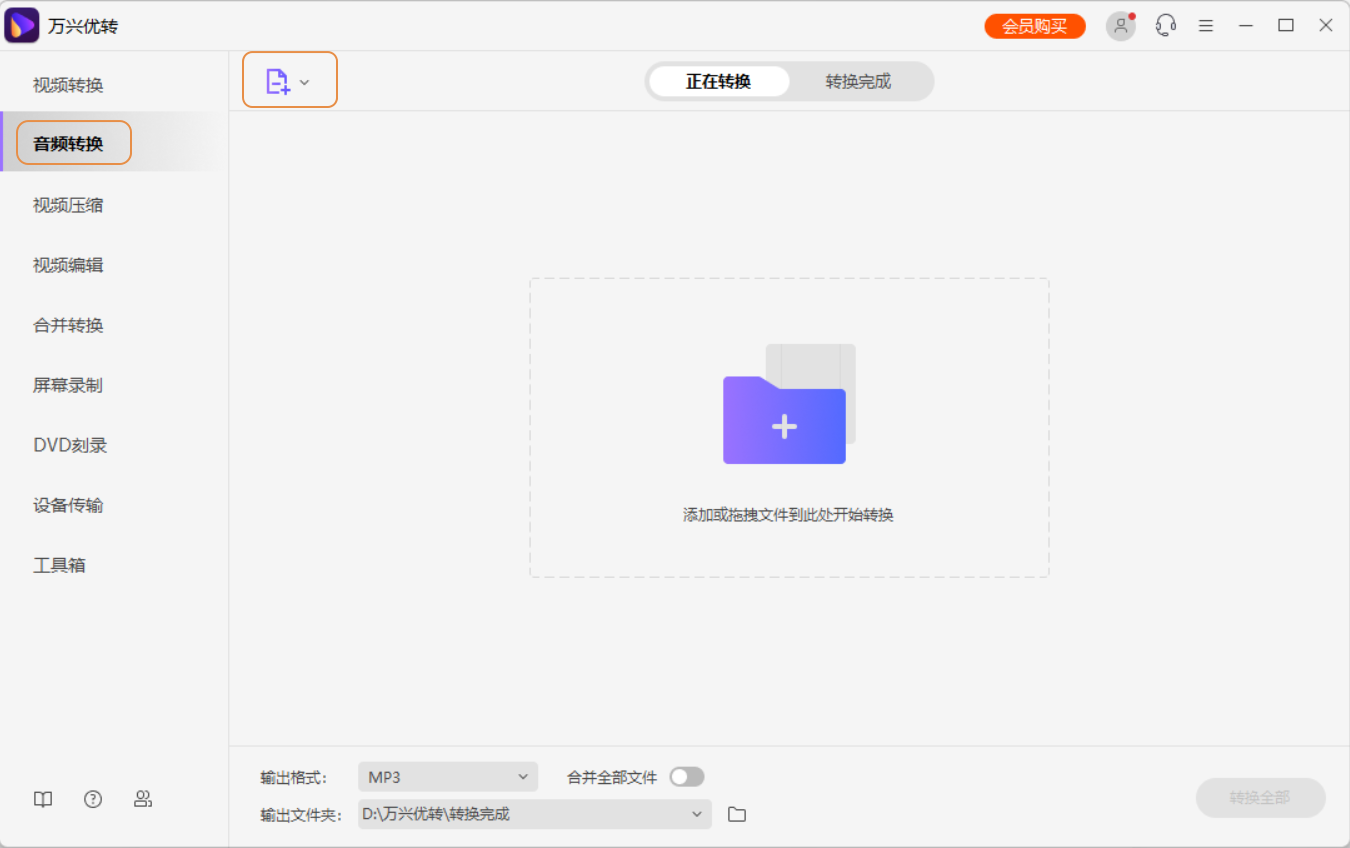Open 视频转换 in the sidebar
The height and width of the screenshot is (848, 1350).
coord(67,84)
